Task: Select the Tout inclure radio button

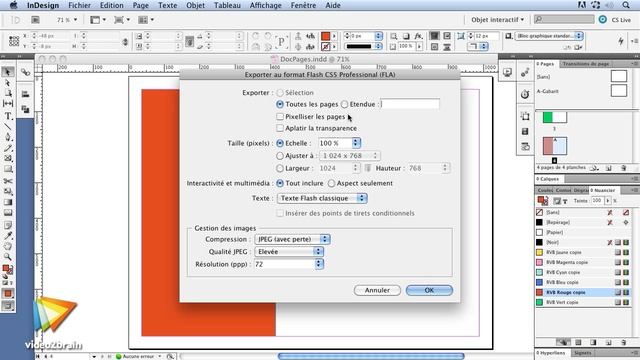Action: click(x=280, y=183)
